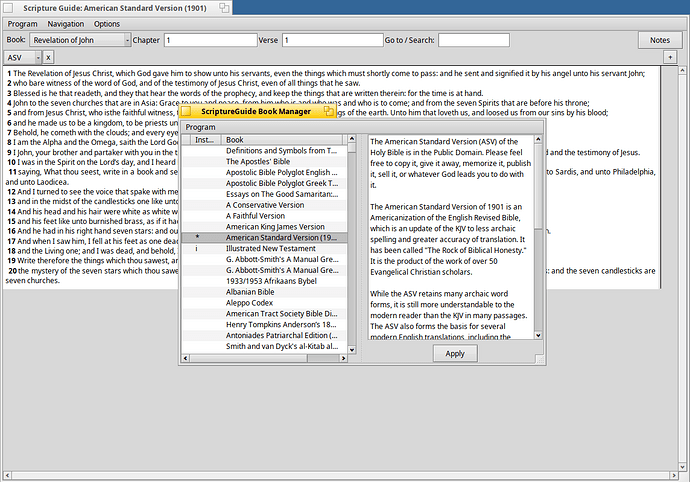690x482 pixels.
Task: Select Antoniades Patriarchal Edition row
Action: 264,335
